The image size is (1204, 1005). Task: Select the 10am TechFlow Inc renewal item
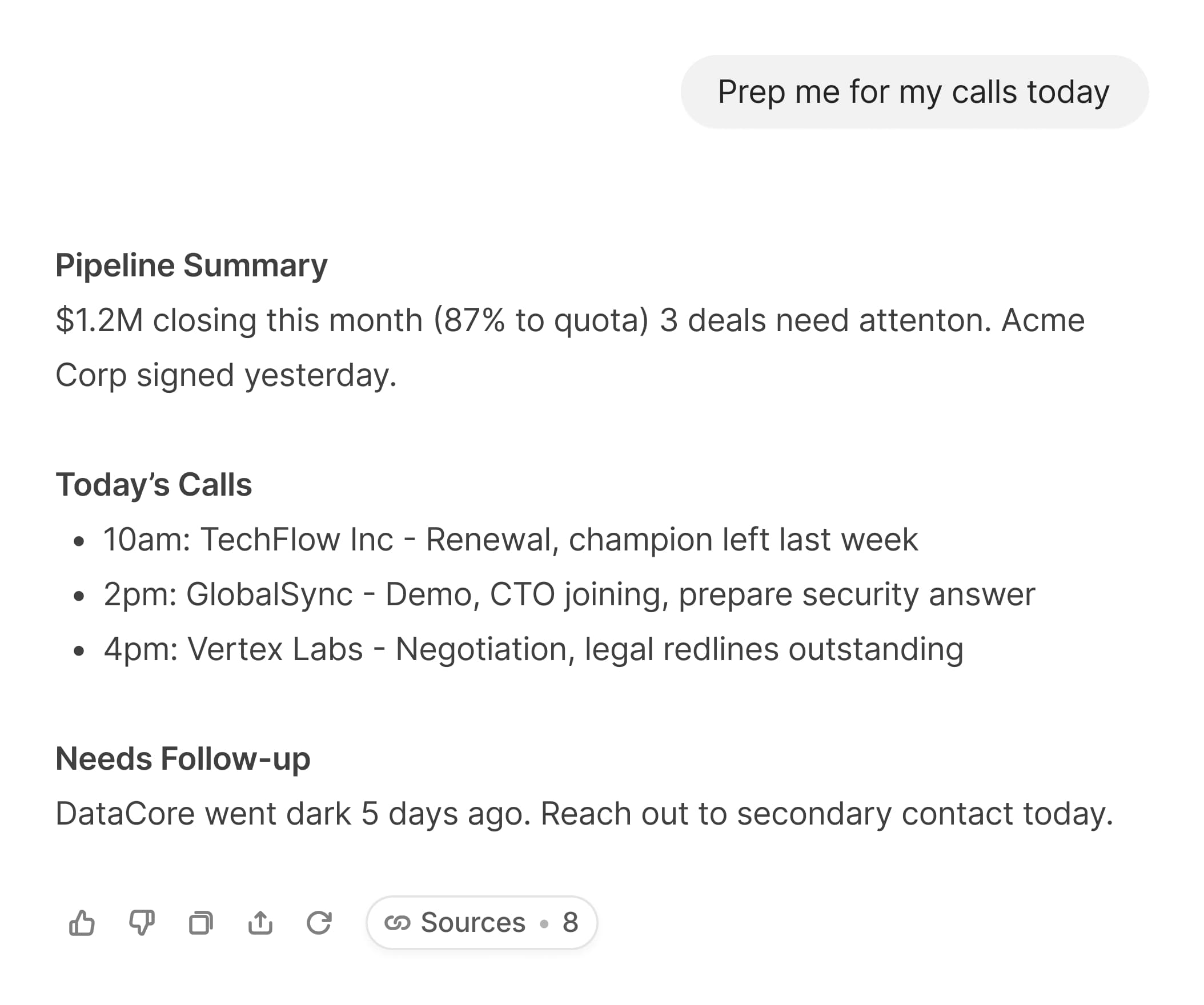point(510,540)
